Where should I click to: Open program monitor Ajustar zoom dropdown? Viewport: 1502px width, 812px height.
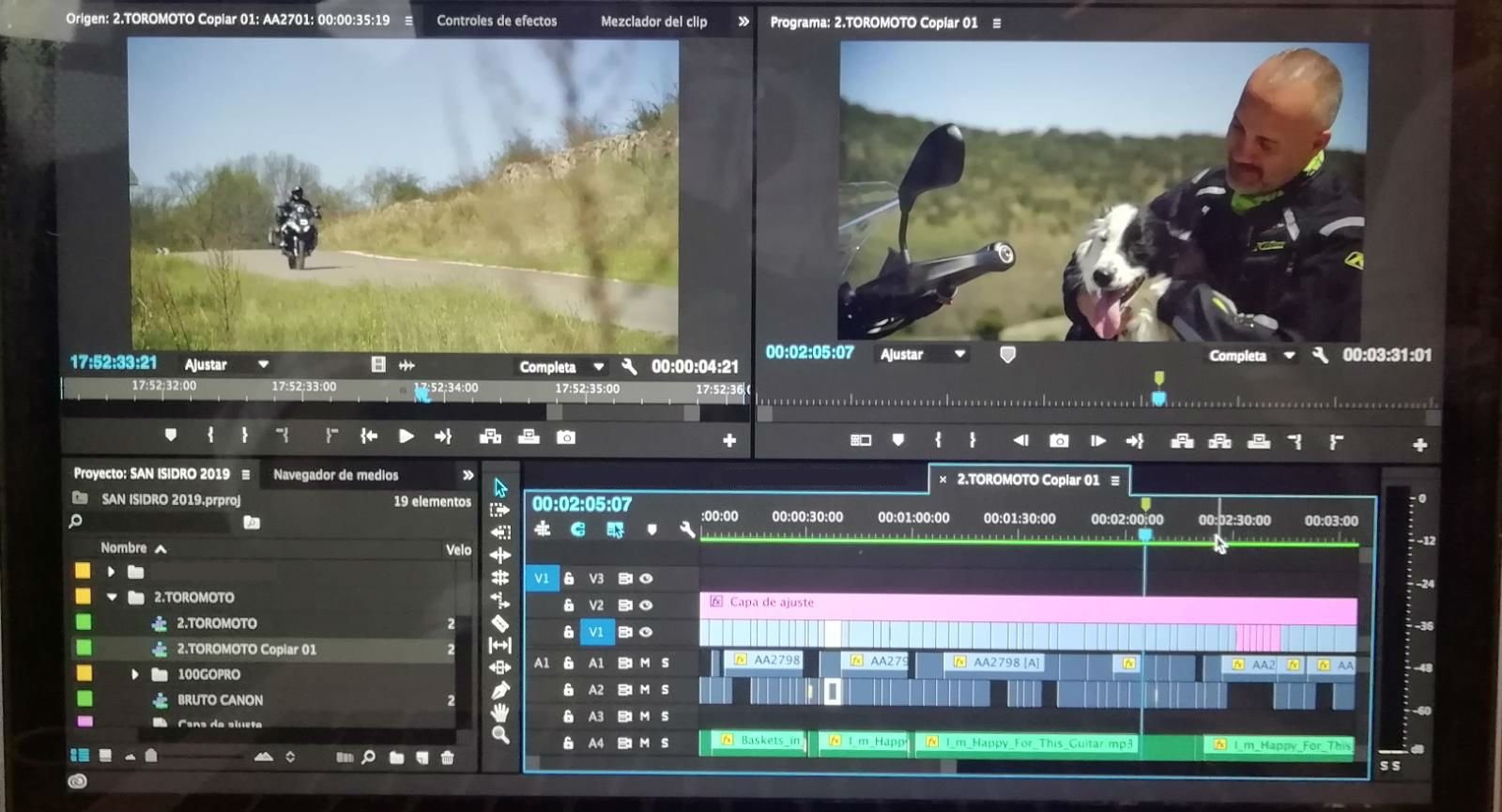[x=923, y=354]
